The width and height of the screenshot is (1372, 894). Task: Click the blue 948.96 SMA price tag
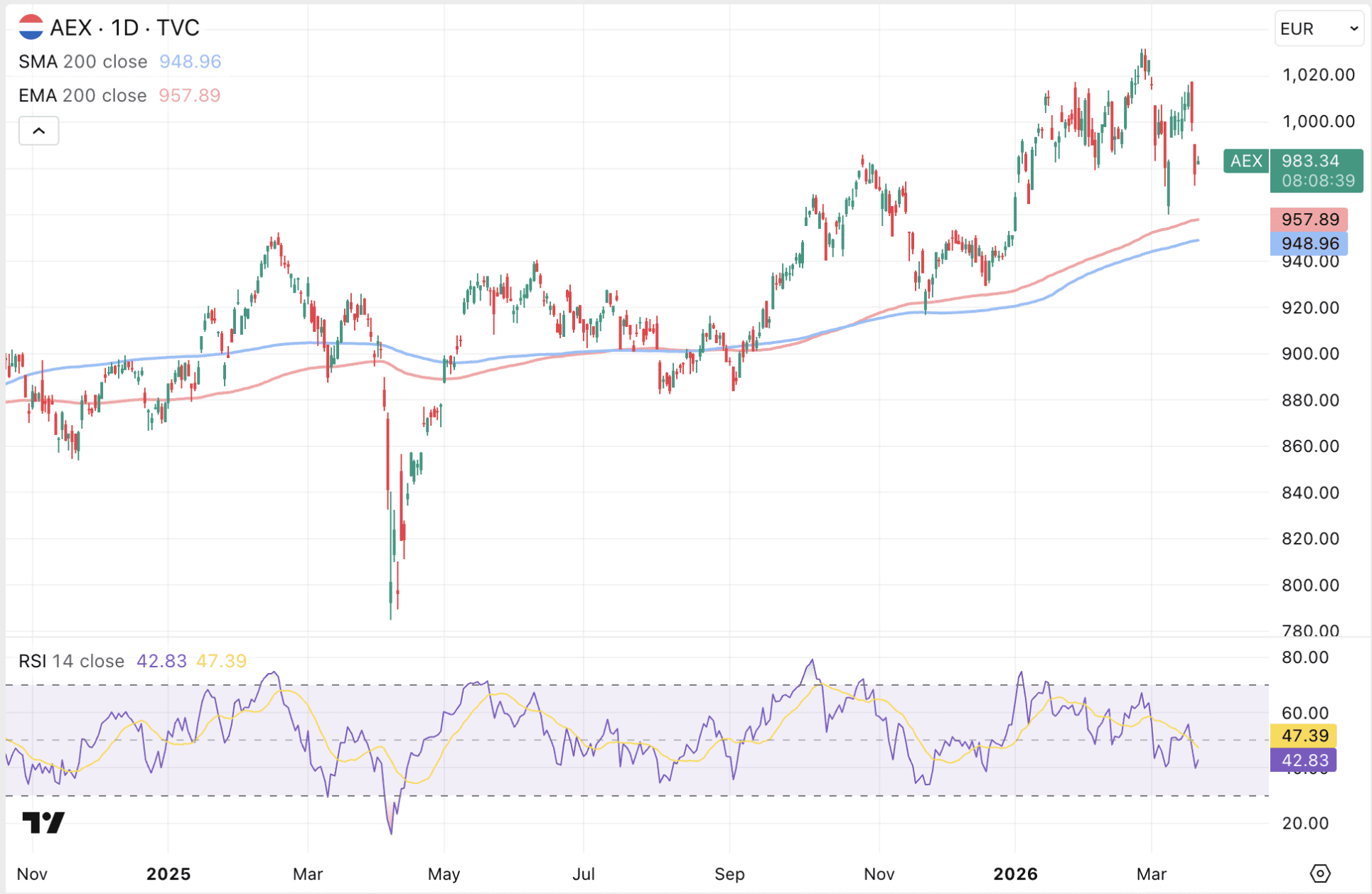[1309, 243]
